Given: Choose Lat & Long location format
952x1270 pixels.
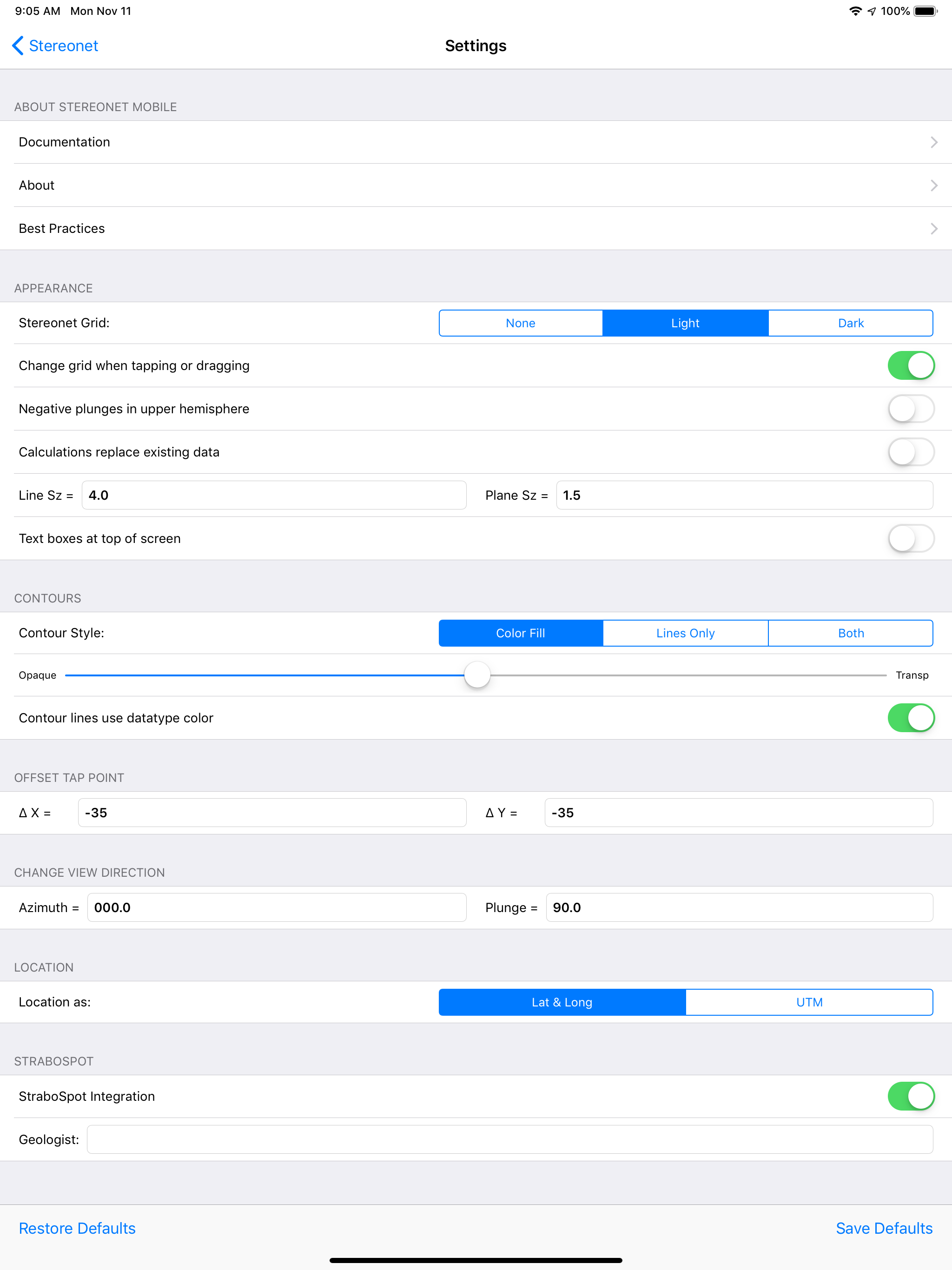Looking at the screenshot, I should 562,1002.
